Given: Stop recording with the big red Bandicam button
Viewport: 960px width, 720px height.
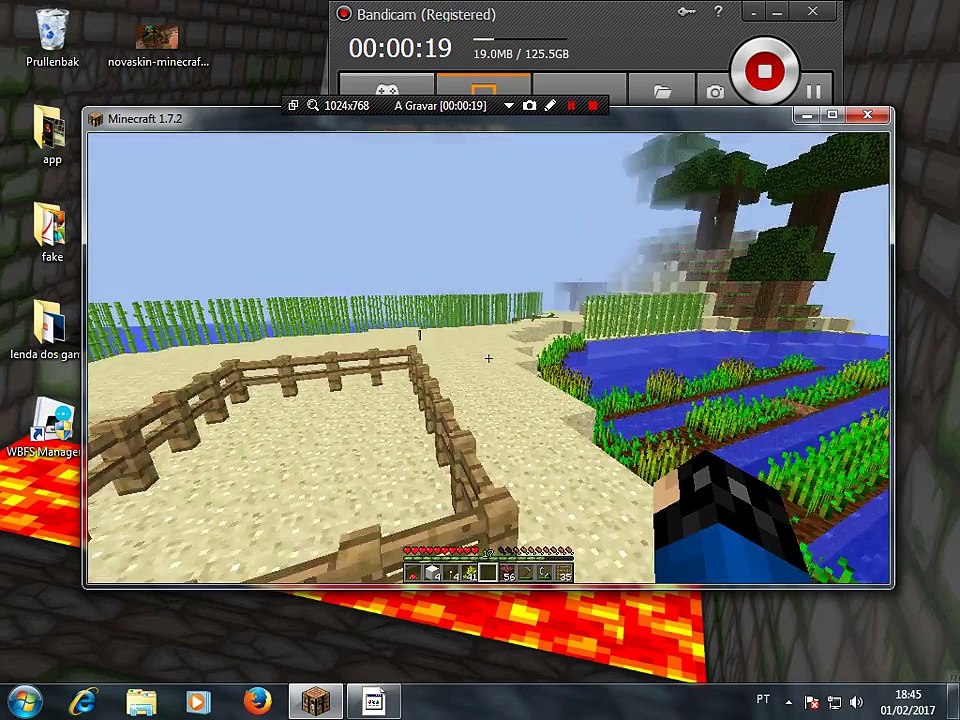Looking at the screenshot, I should coord(764,70).
